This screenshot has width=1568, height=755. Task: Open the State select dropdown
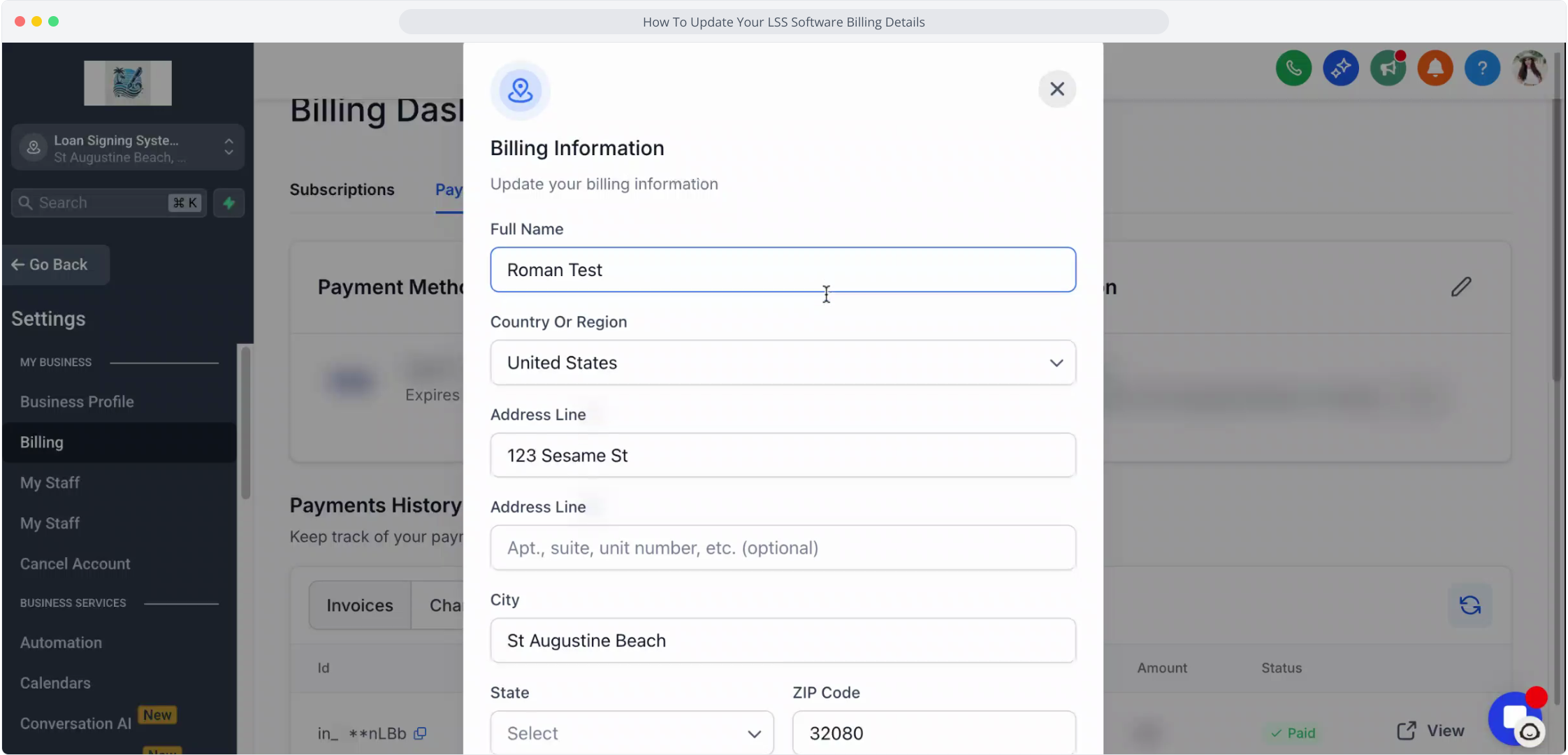pyautogui.click(x=632, y=733)
